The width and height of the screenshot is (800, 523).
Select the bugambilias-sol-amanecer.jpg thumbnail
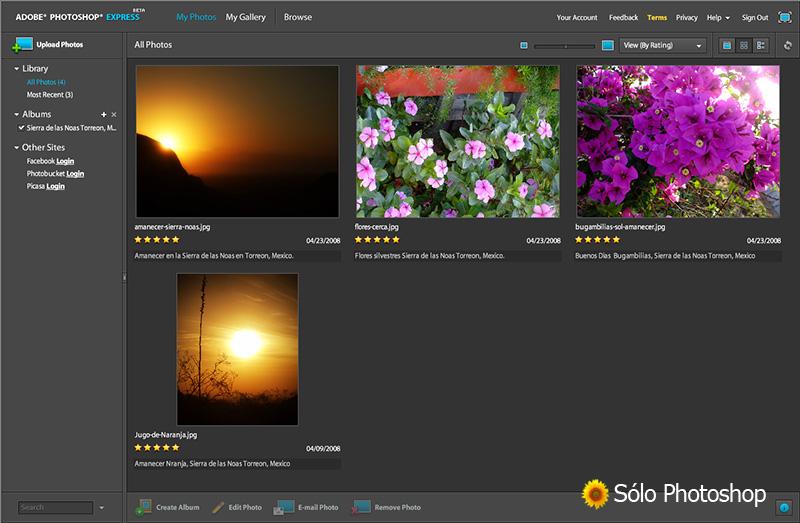tap(678, 141)
